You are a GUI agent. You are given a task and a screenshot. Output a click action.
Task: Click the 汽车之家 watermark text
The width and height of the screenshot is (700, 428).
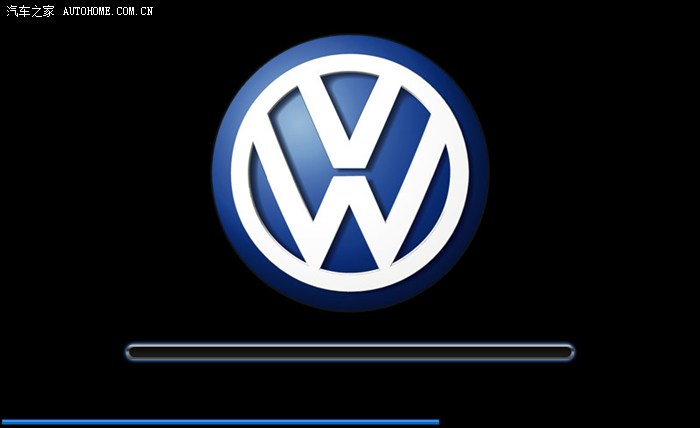pyautogui.click(x=29, y=11)
